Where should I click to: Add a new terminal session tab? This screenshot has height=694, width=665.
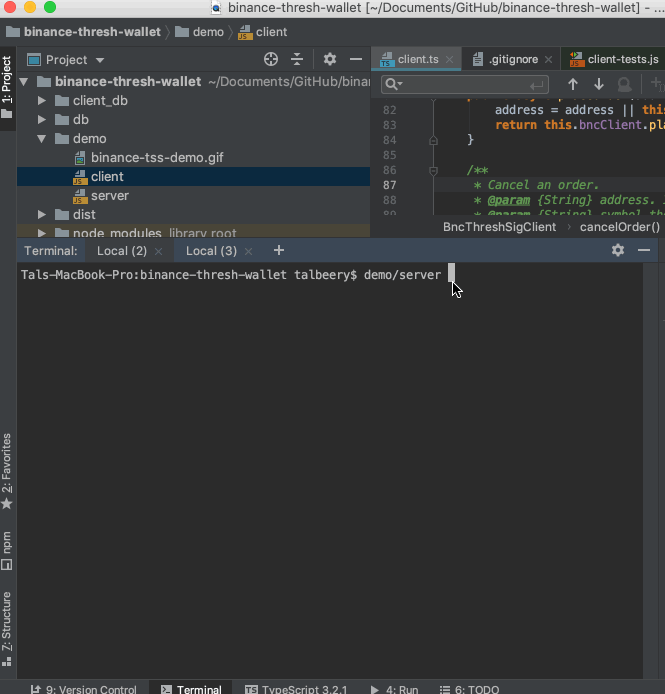tap(278, 251)
